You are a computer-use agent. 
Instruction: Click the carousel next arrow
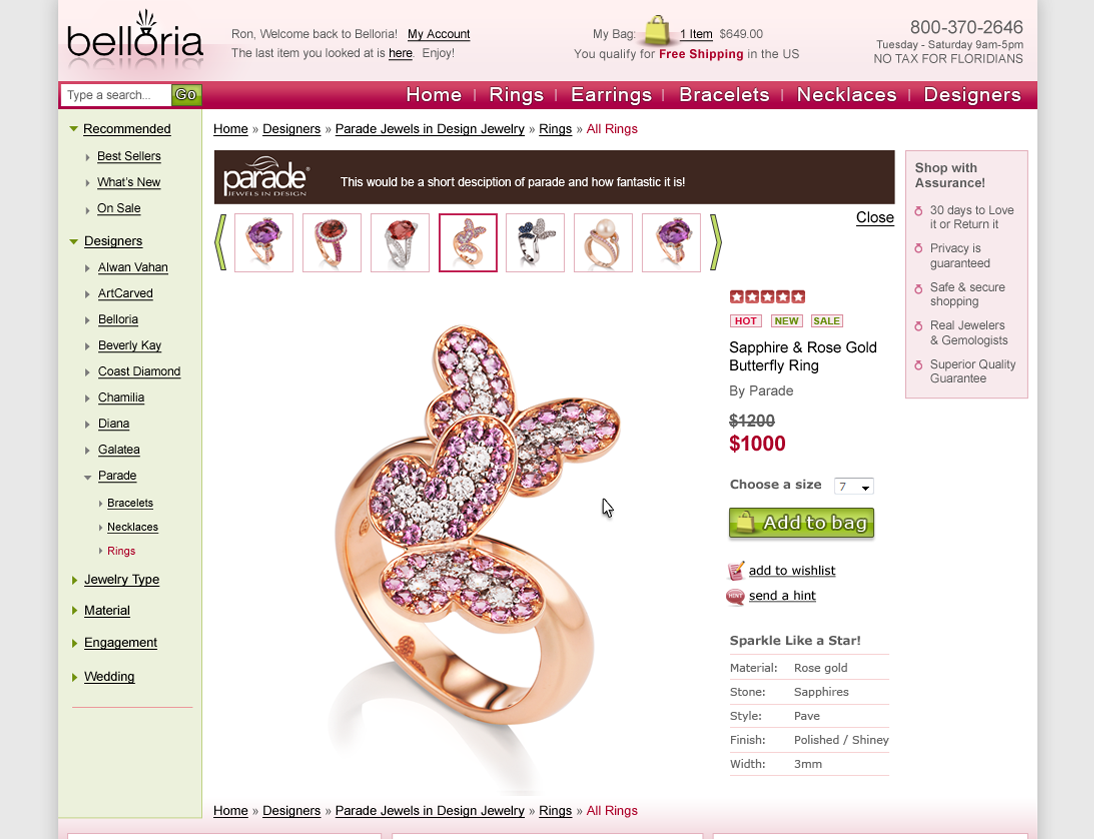click(x=715, y=242)
